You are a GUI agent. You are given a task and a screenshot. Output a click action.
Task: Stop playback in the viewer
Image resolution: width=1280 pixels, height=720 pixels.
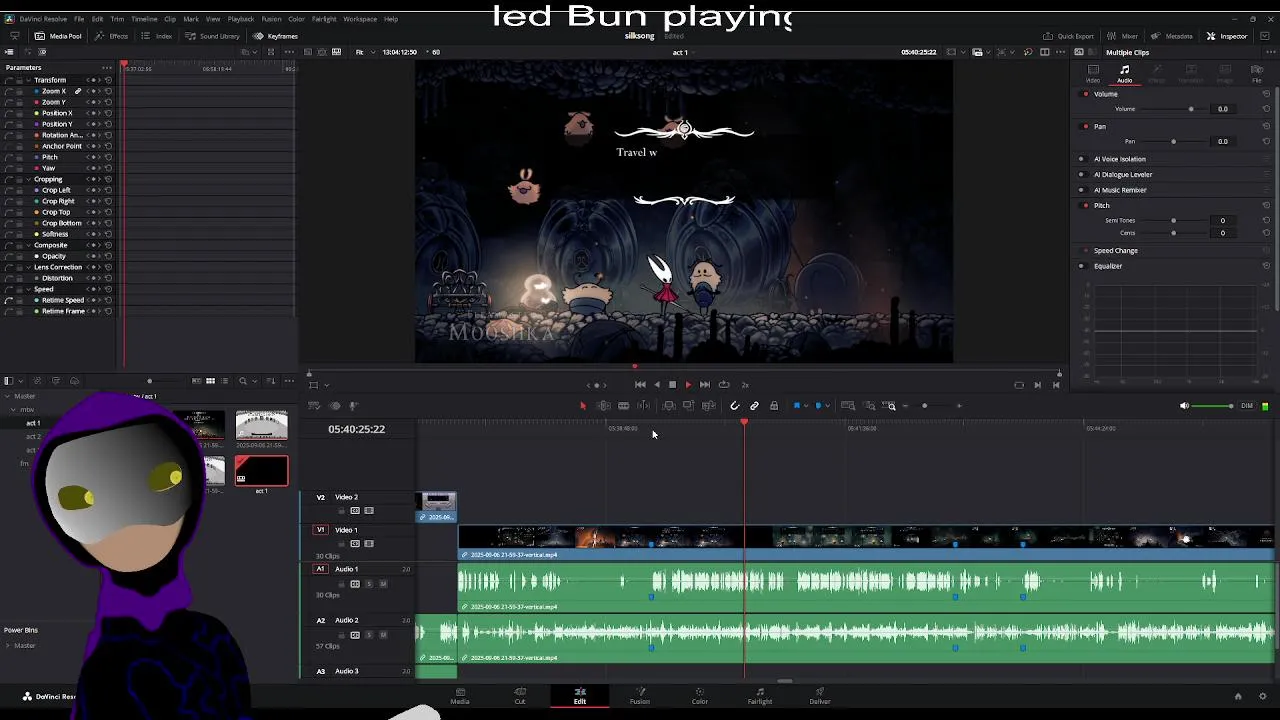point(672,384)
